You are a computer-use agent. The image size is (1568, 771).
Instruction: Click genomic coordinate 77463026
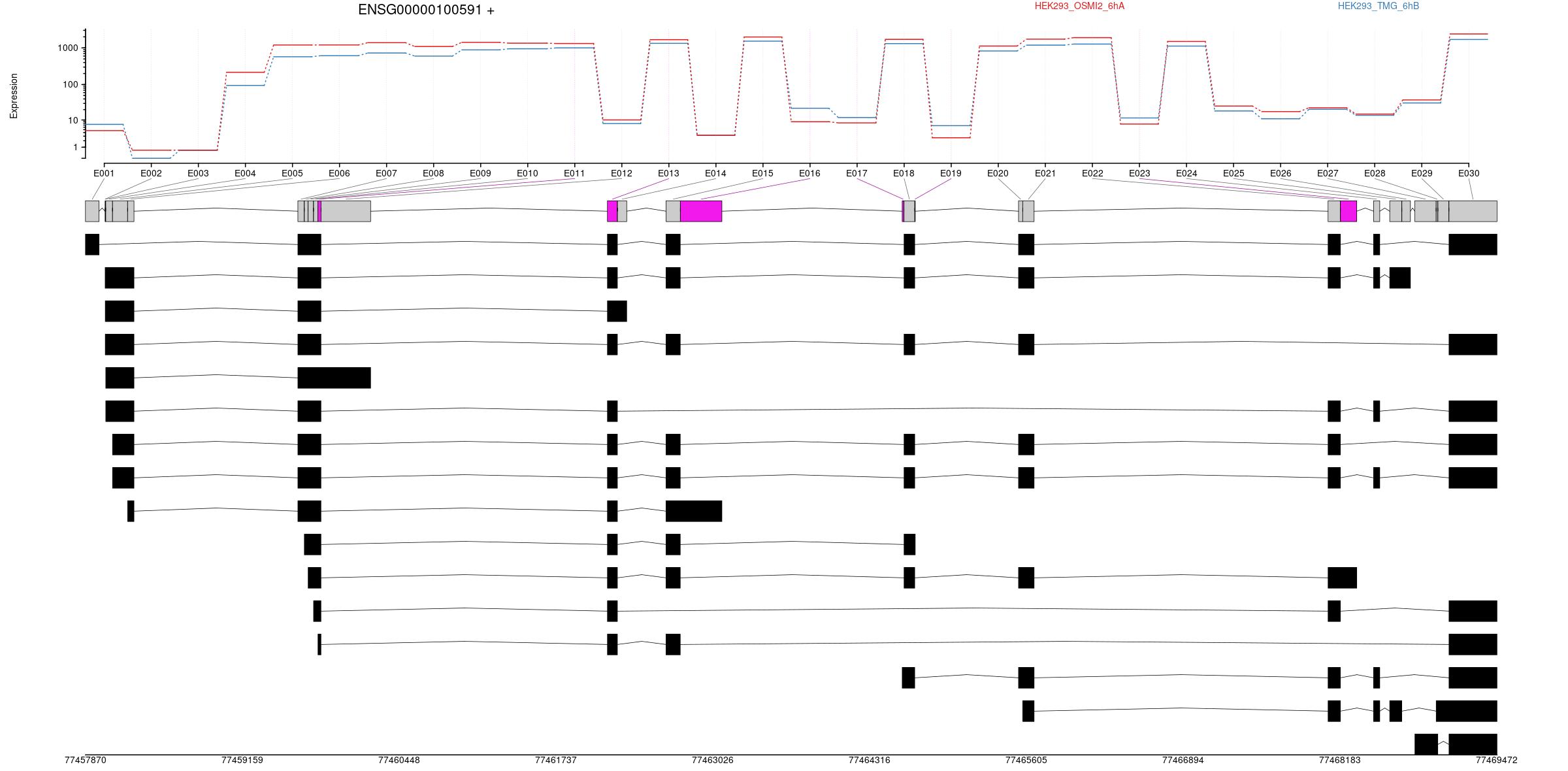pos(713,760)
